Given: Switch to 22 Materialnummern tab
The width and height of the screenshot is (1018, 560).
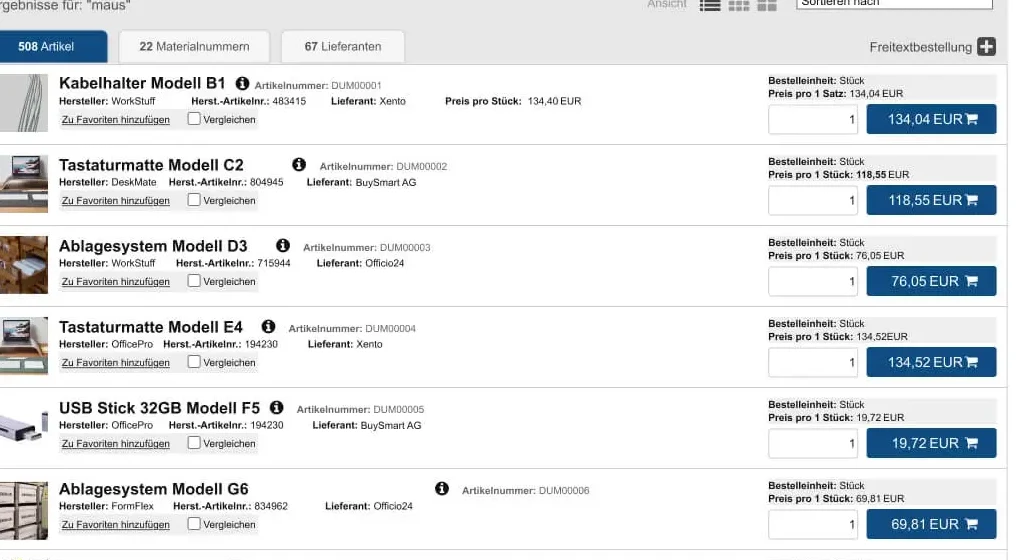Looking at the screenshot, I should pos(194,47).
